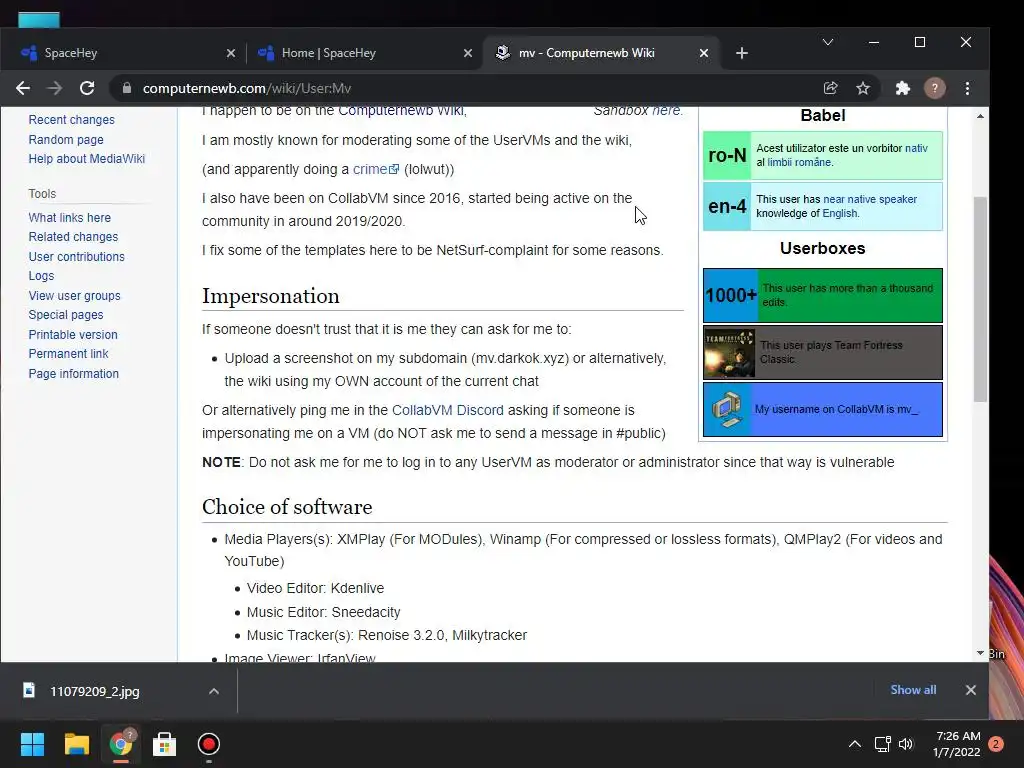Click the Computernewb Wiki link
The height and width of the screenshot is (768, 1024).
[x=401, y=110]
